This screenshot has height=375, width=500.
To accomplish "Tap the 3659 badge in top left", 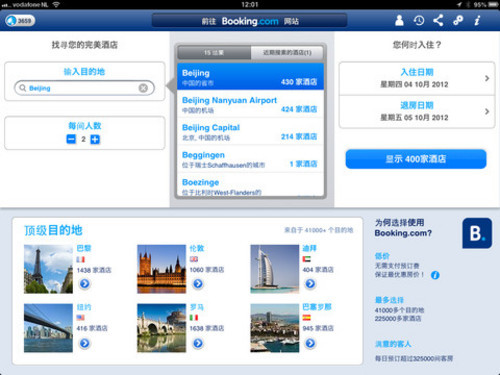I will pyautogui.click(x=20, y=21).
